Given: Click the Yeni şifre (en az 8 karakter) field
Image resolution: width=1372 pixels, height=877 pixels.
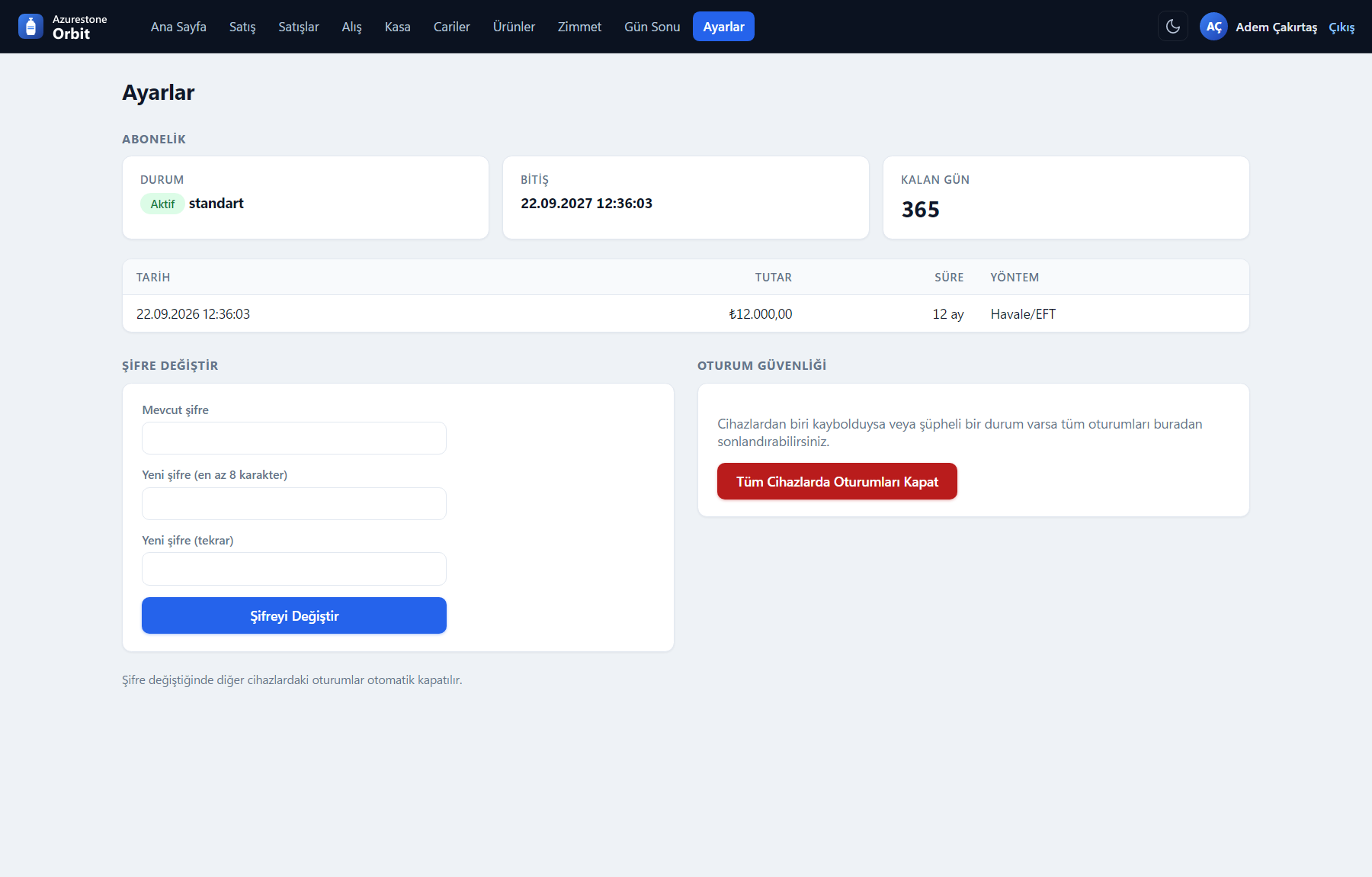Looking at the screenshot, I should pyautogui.click(x=294, y=503).
